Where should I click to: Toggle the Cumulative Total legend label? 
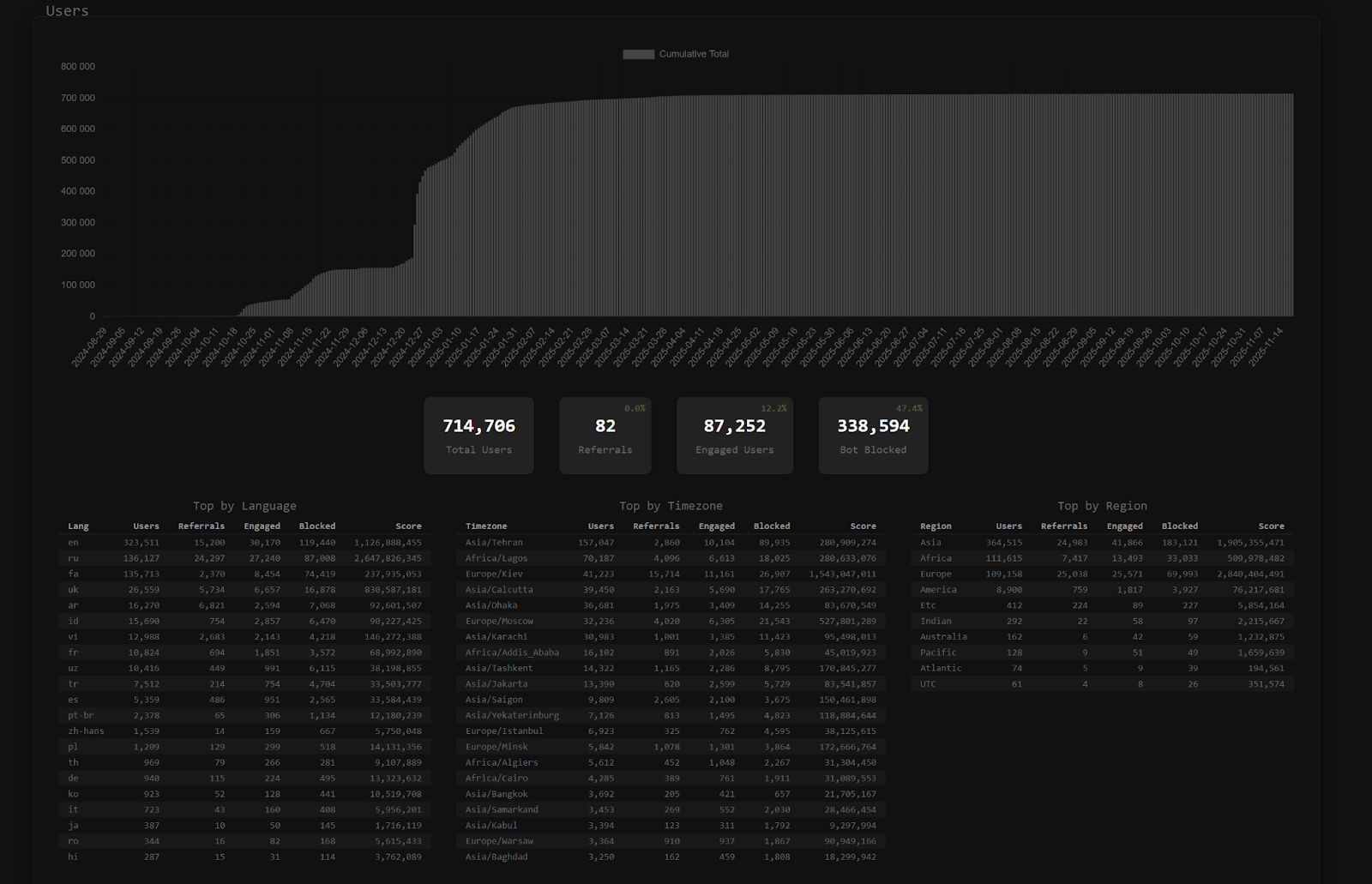click(x=694, y=54)
